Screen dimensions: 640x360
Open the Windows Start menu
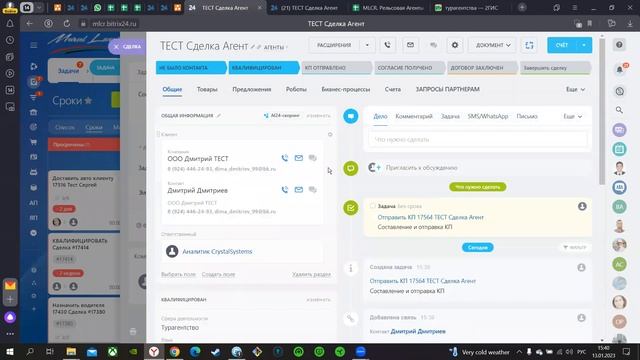[10, 352]
